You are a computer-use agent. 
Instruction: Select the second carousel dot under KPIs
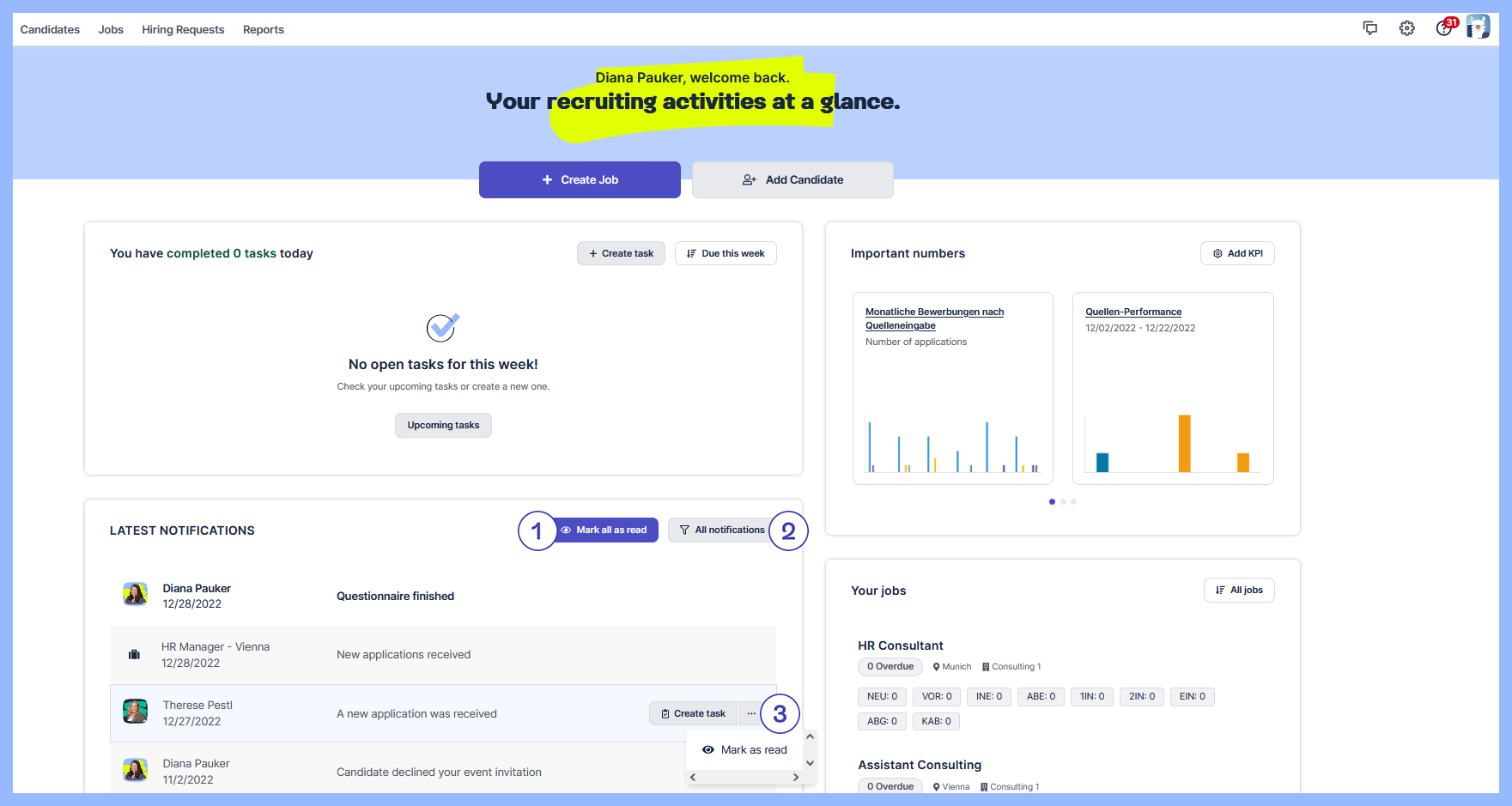tap(1063, 502)
